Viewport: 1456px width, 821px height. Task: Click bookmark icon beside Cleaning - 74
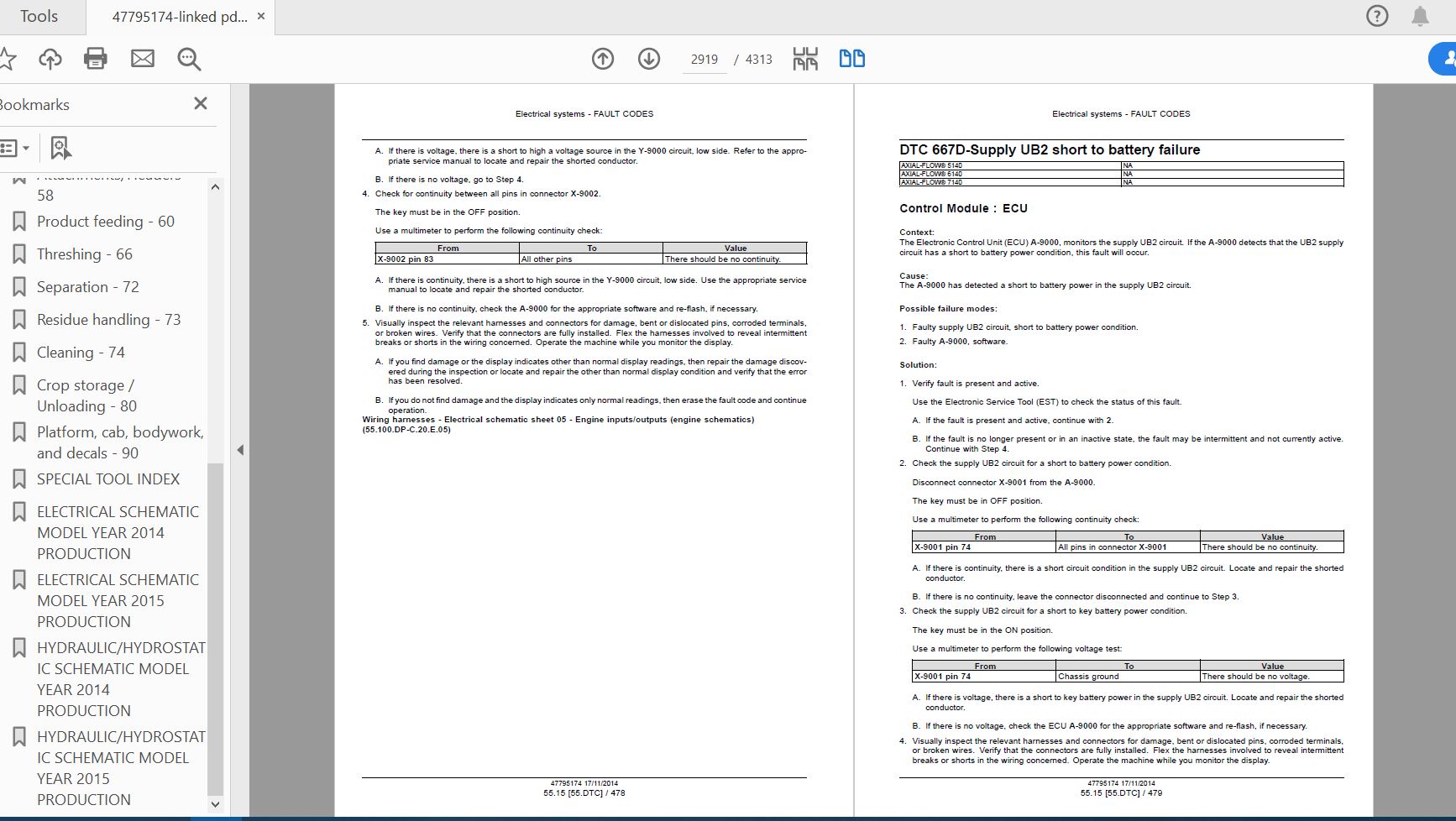[18, 353]
